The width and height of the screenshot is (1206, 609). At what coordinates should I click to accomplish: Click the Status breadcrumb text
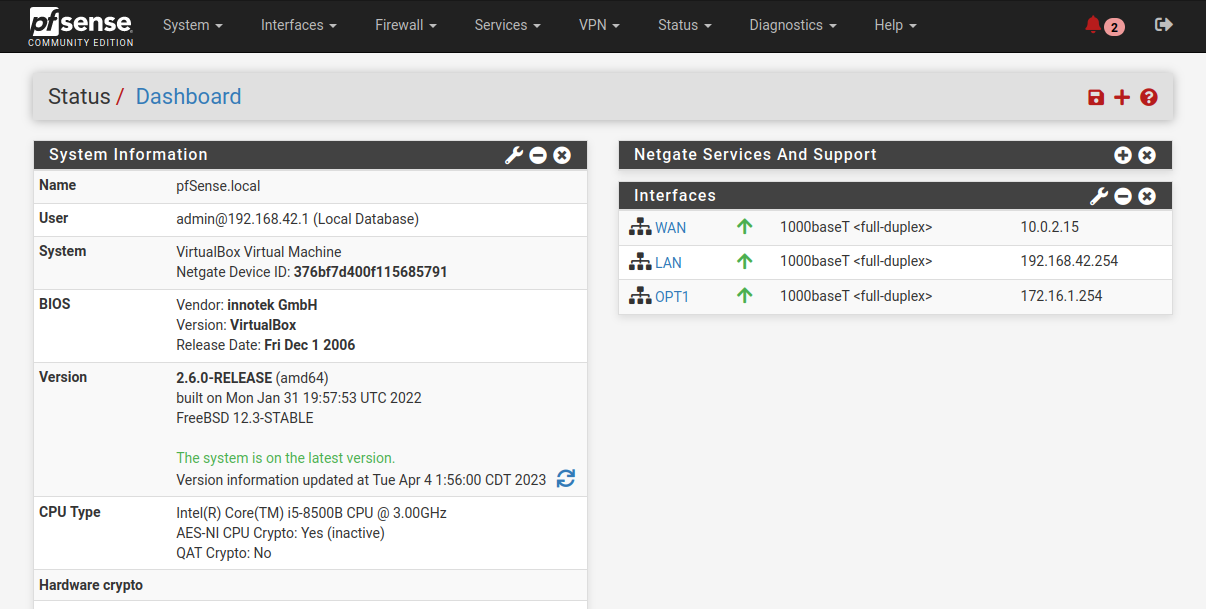[x=79, y=97]
